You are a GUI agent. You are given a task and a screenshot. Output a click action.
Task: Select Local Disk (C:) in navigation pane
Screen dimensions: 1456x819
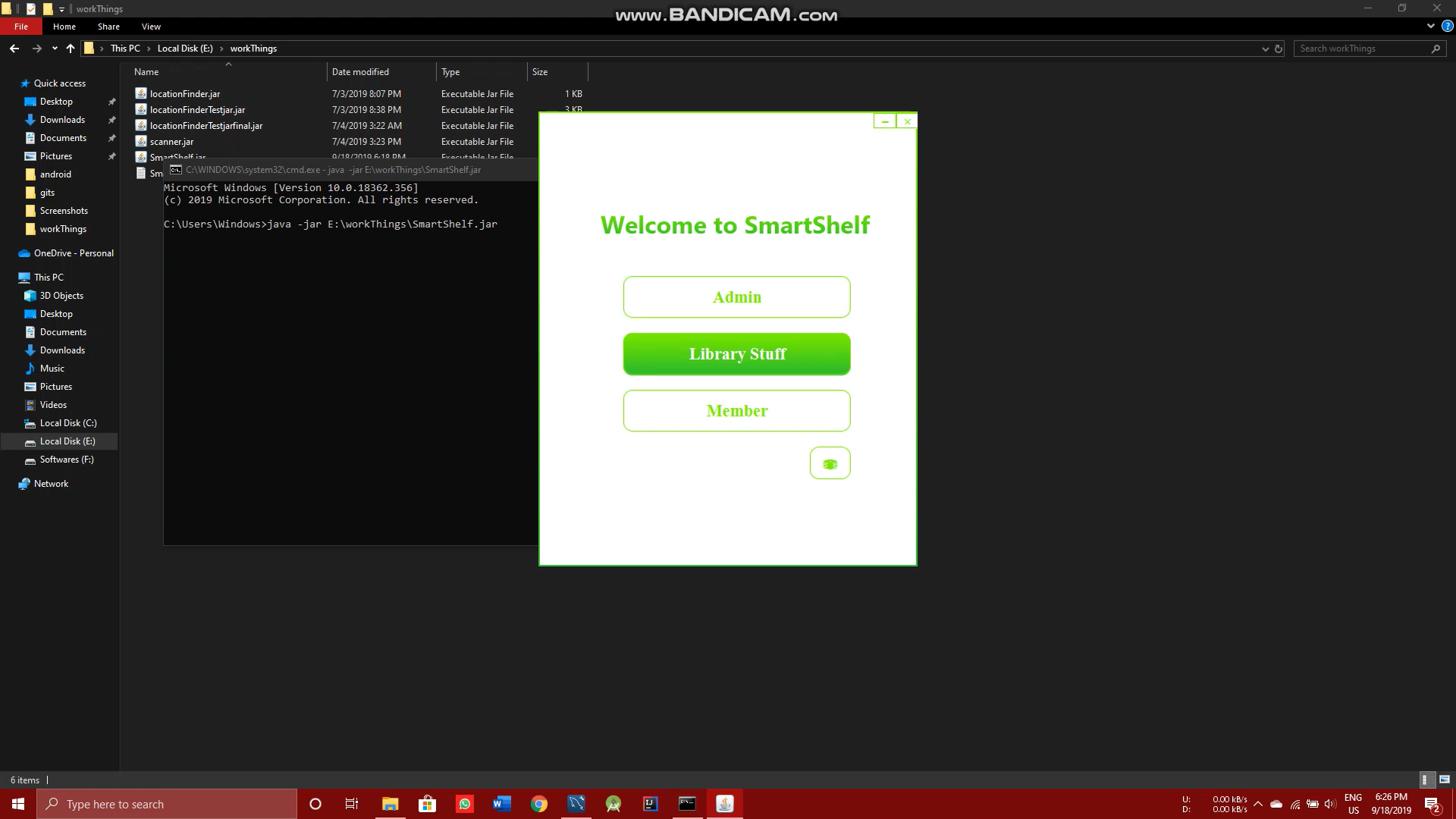click(68, 423)
